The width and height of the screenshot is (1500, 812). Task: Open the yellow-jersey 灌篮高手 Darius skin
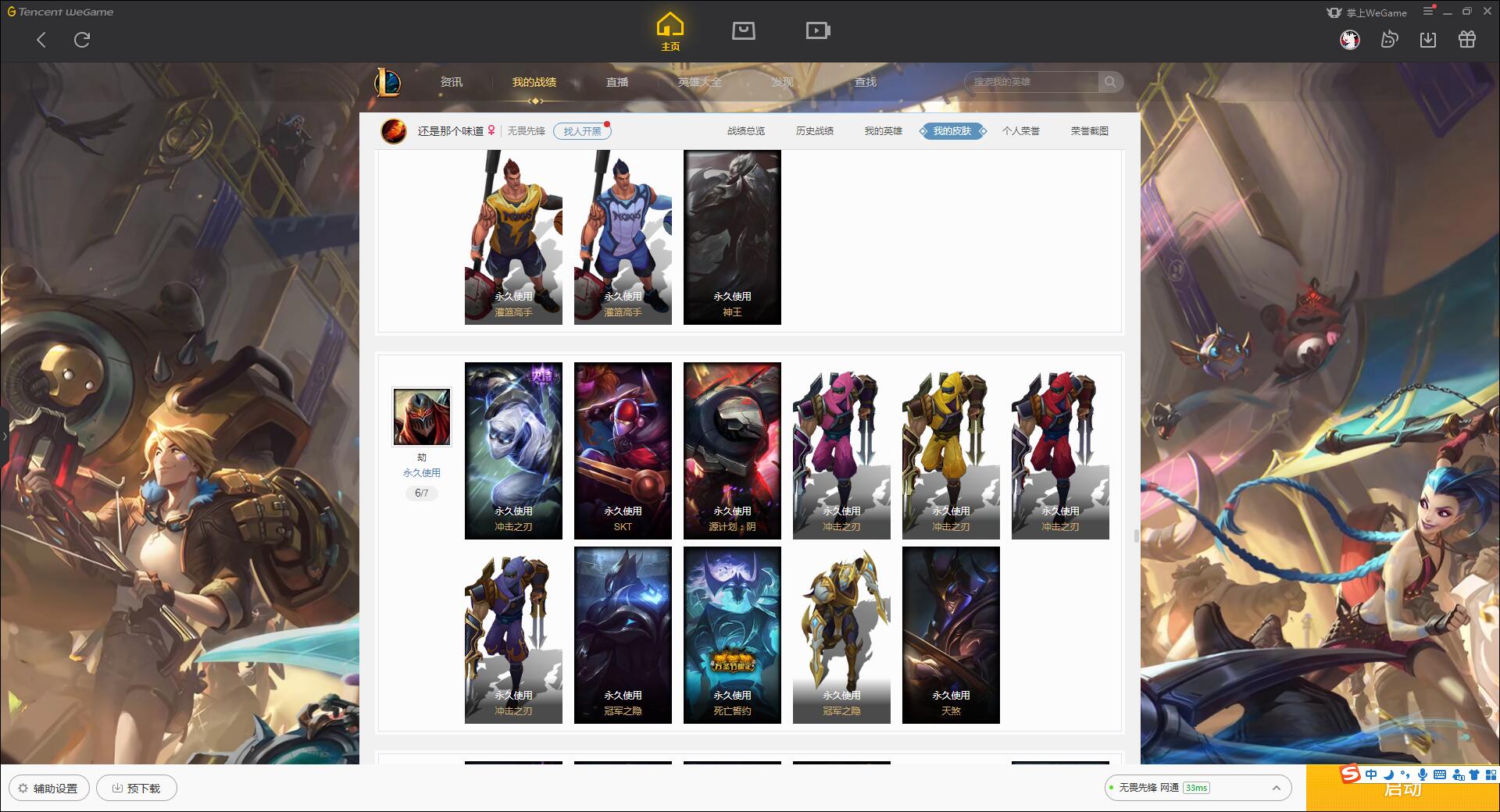[x=513, y=237]
